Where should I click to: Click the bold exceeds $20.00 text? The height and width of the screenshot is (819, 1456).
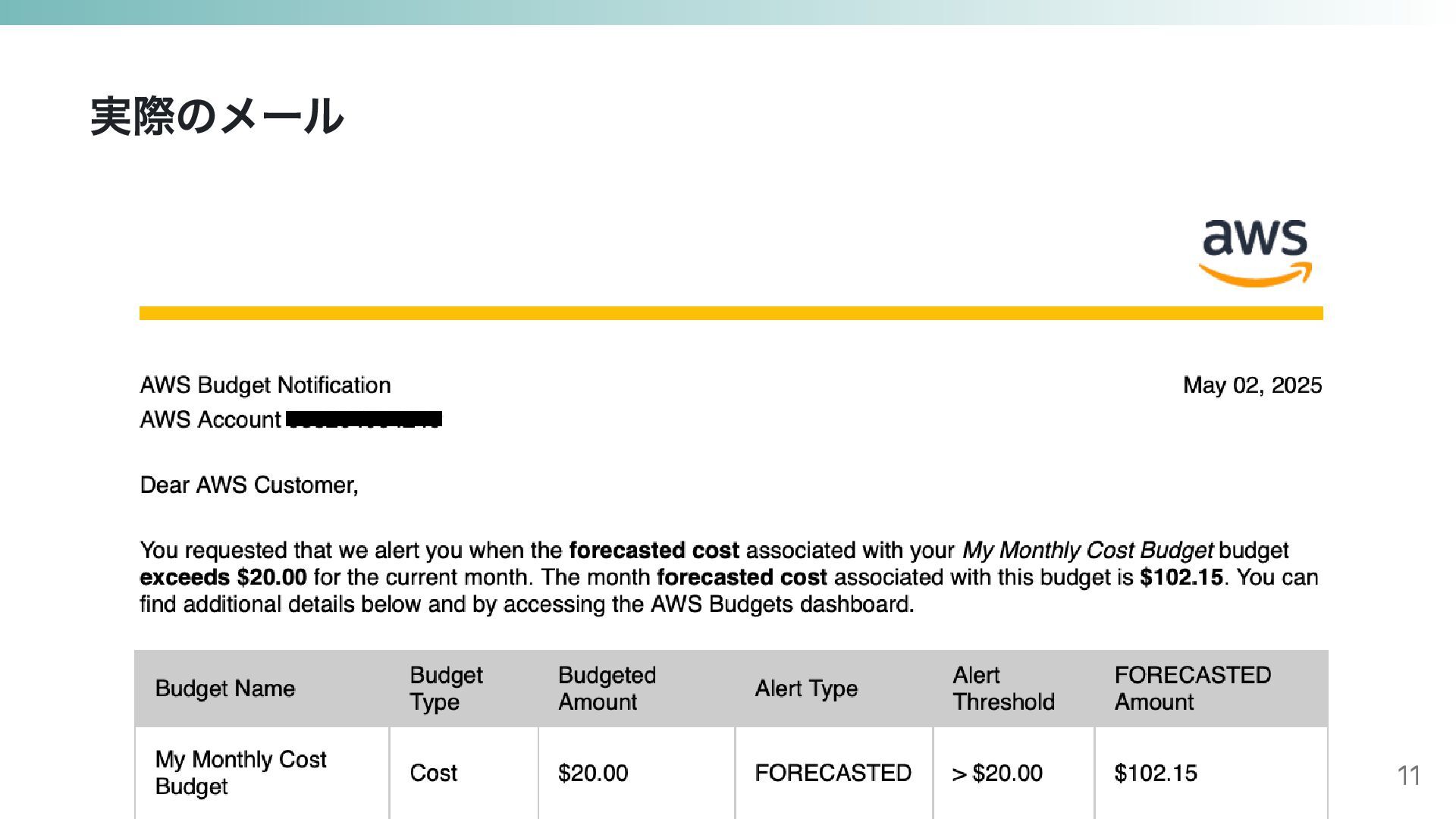click(224, 577)
